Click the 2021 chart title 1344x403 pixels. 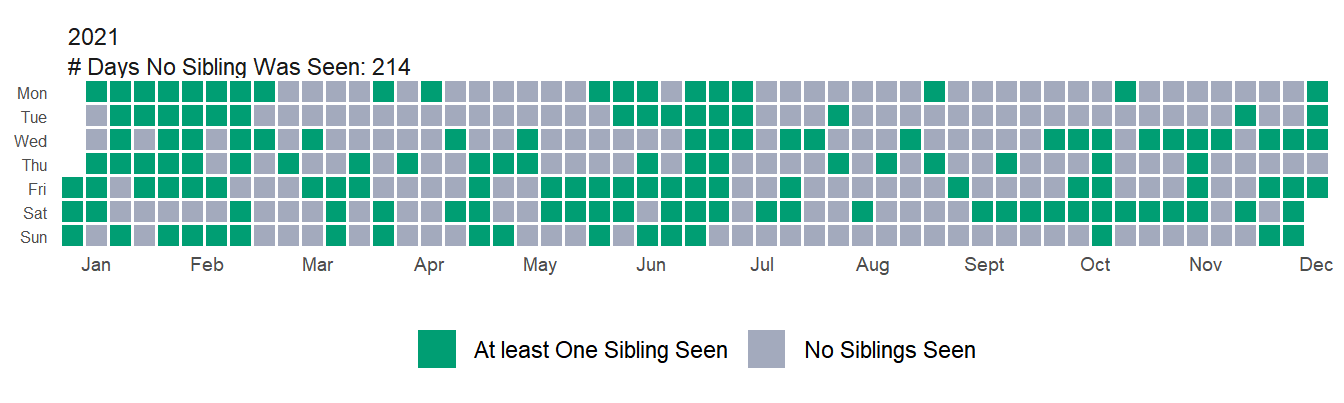click(x=93, y=38)
